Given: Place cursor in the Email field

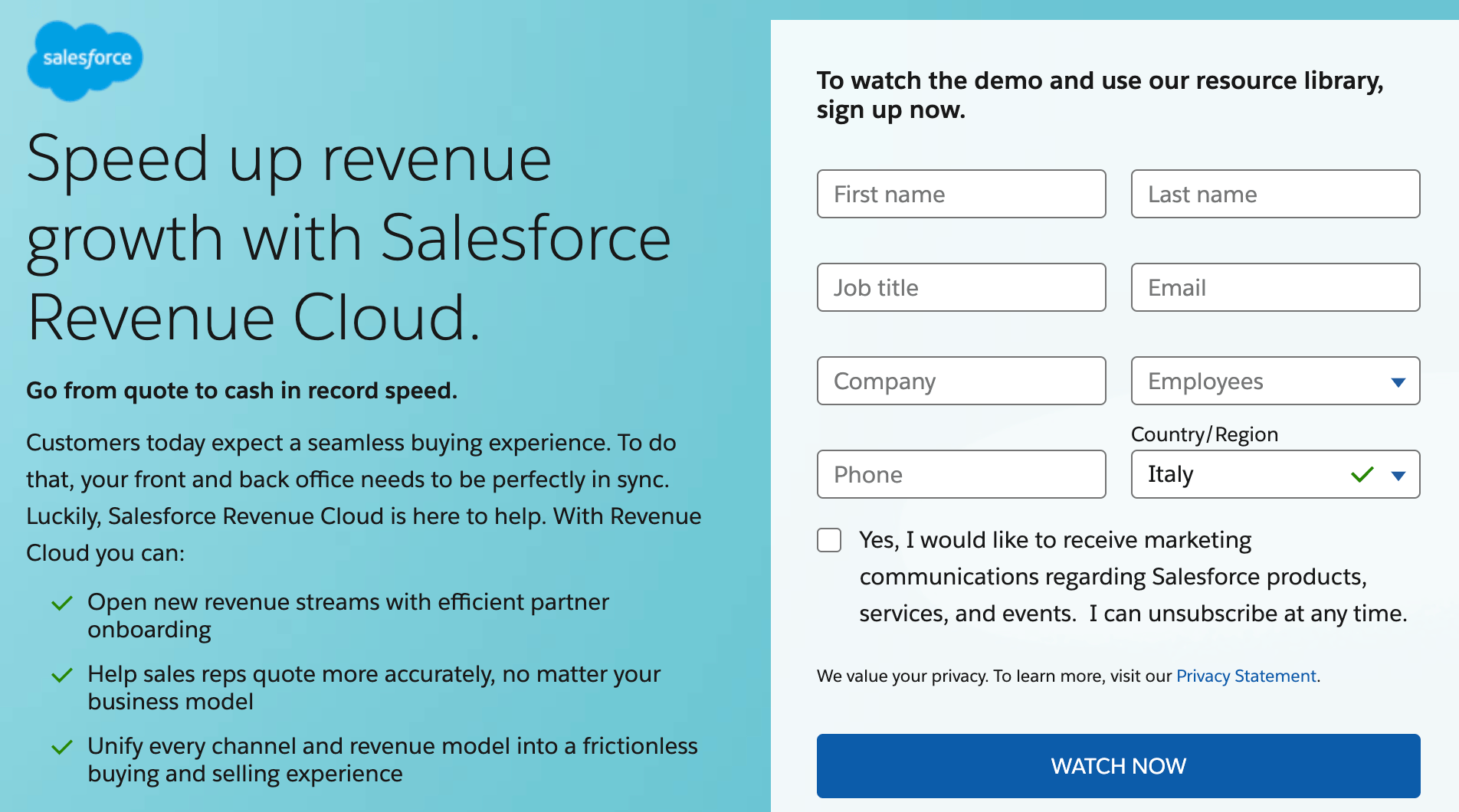Looking at the screenshot, I should pos(1275,288).
